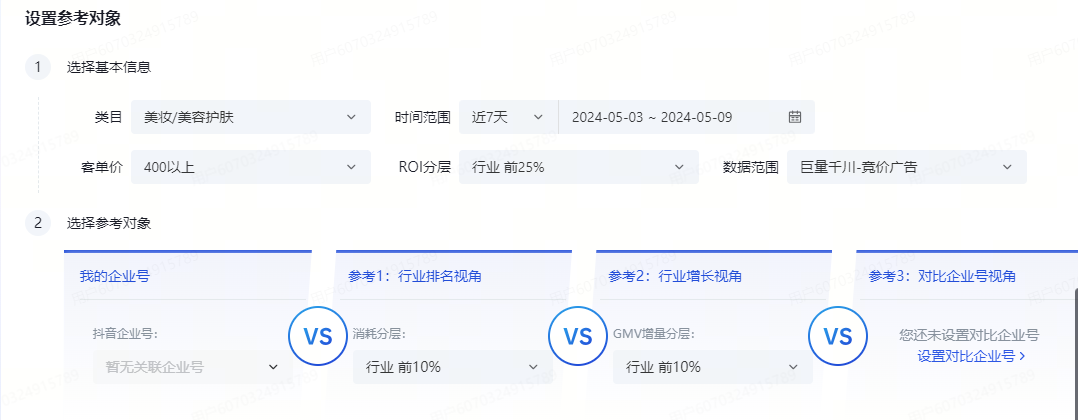This screenshot has width=1078, height=420.
Task: Click the calendar icon in date range
Action: [795, 117]
